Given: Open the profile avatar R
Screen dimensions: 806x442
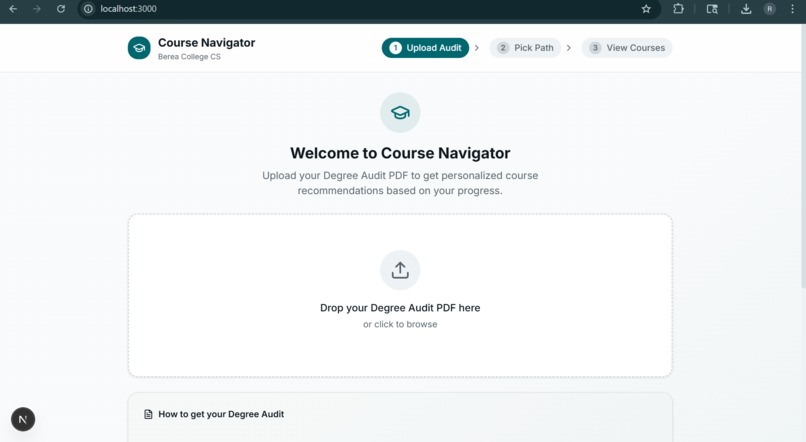Looking at the screenshot, I should click(x=770, y=9).
